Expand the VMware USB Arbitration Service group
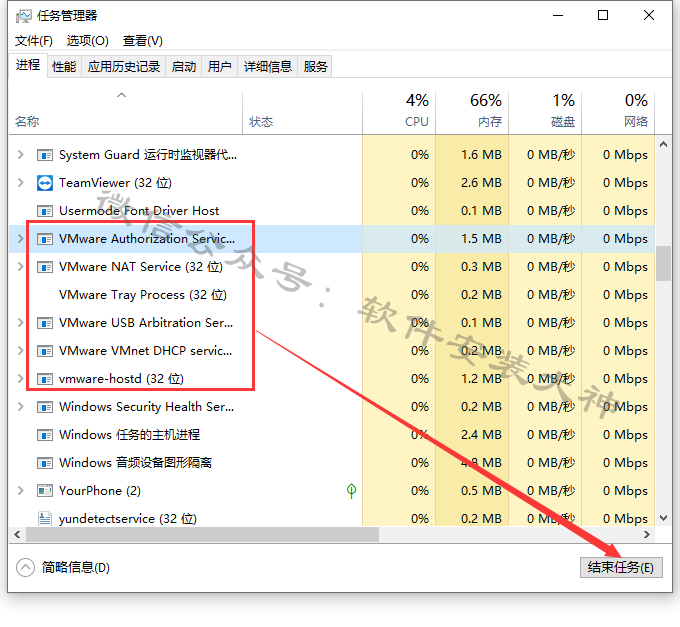680x627 pixels. [20, 323]
